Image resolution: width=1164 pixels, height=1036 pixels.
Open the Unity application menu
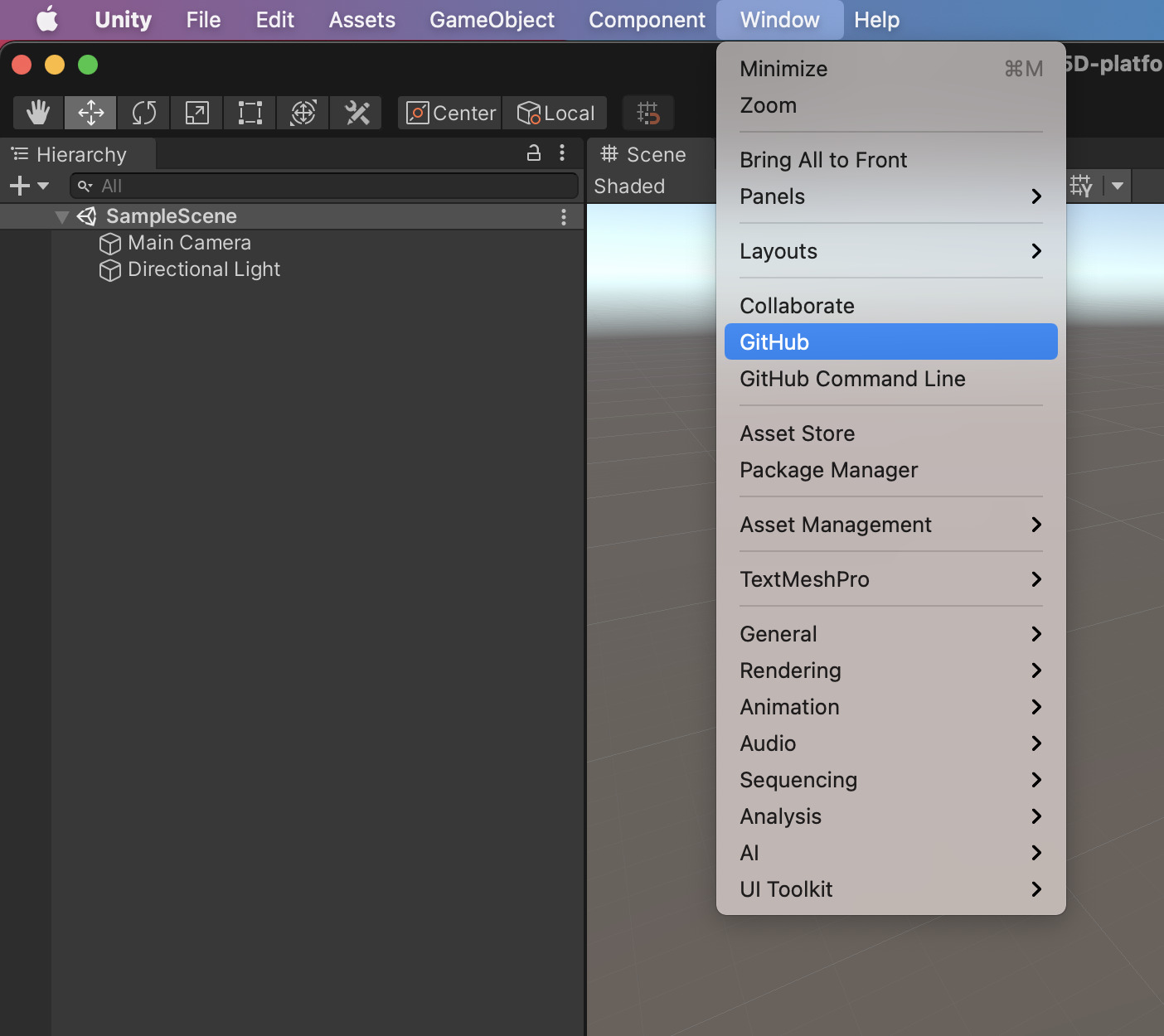pos(123,19)
